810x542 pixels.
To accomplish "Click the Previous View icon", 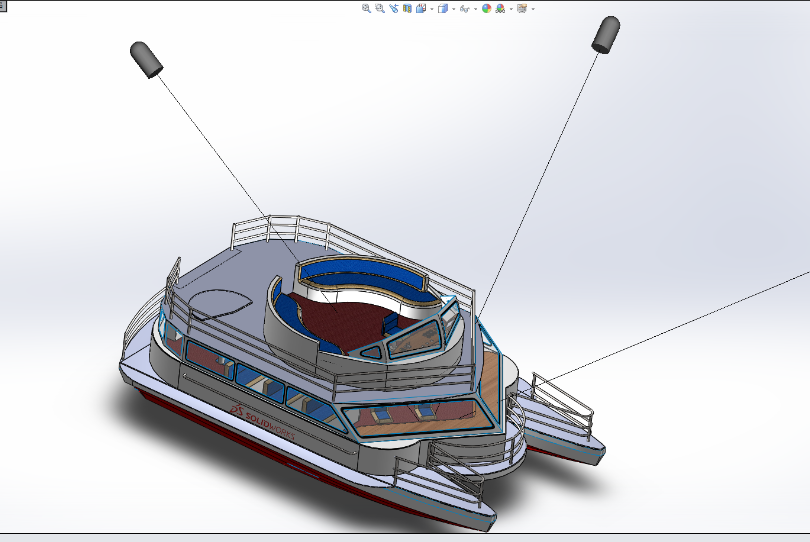I will [x=394, y=8].
